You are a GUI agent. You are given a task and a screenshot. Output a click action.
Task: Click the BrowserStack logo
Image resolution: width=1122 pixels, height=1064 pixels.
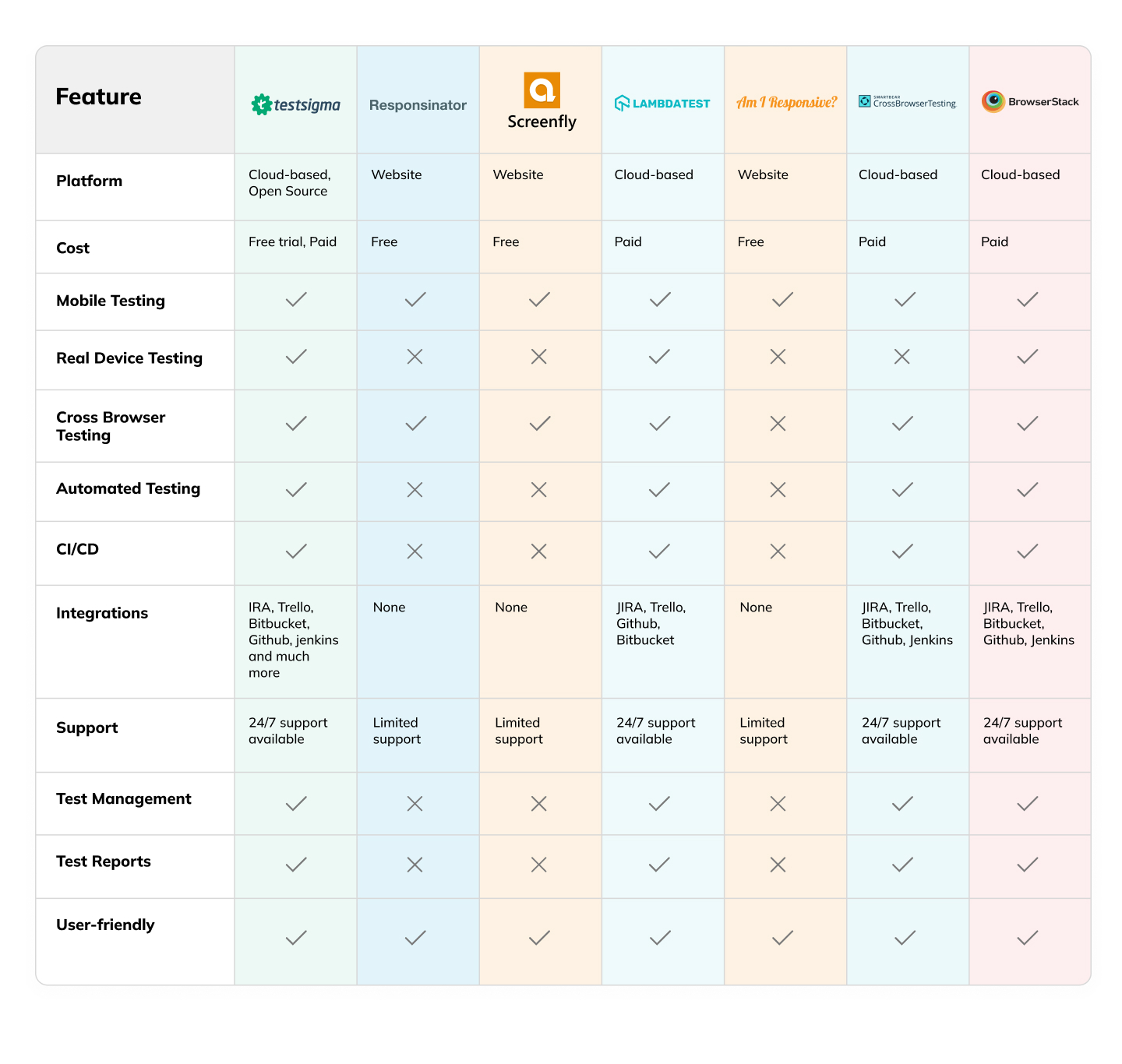1030,101
